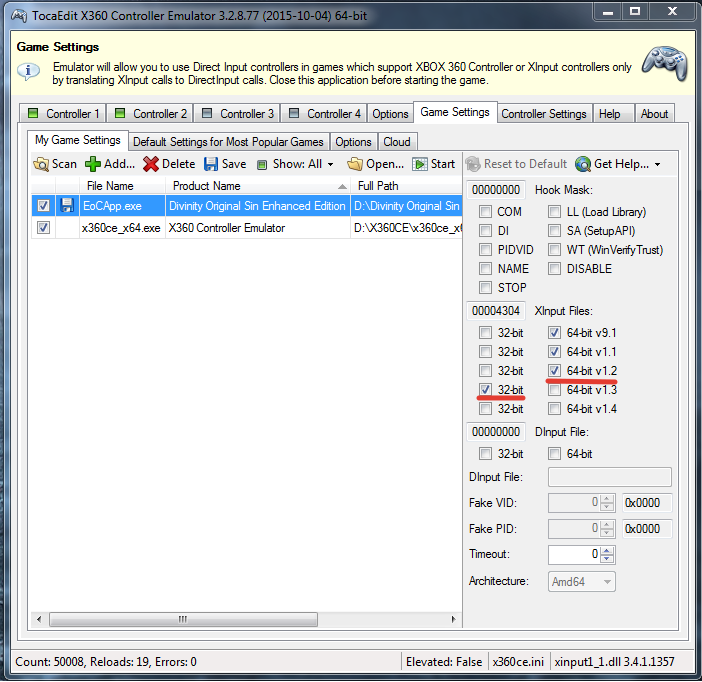
Task: Sort by Product Name column header
Action: point(258,186)
